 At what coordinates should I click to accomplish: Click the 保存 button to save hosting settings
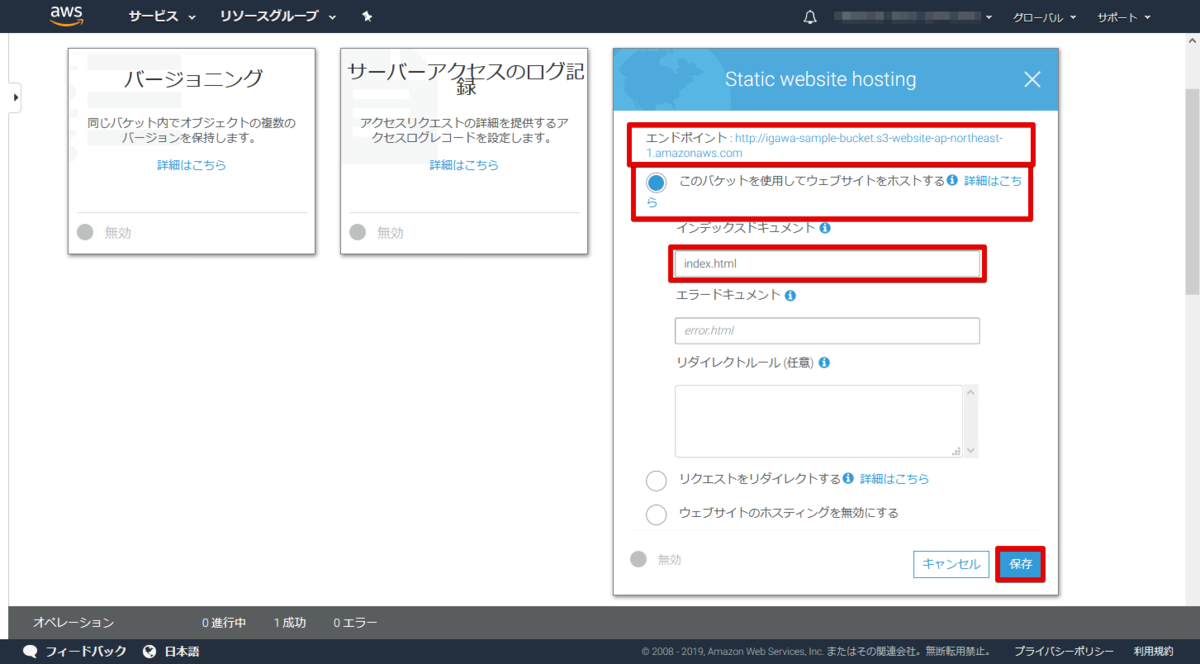pos(1020,564)
